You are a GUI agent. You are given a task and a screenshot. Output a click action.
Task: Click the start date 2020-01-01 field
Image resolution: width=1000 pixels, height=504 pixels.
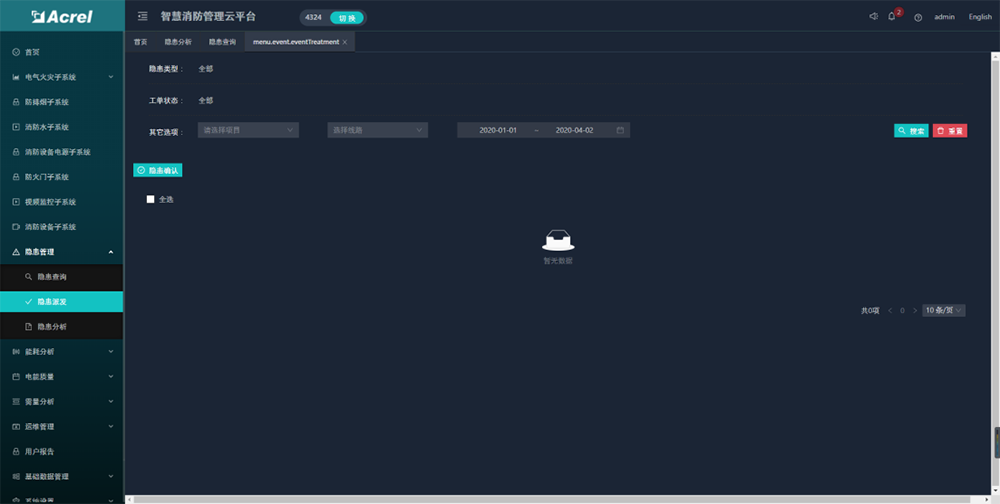point(498,130)
